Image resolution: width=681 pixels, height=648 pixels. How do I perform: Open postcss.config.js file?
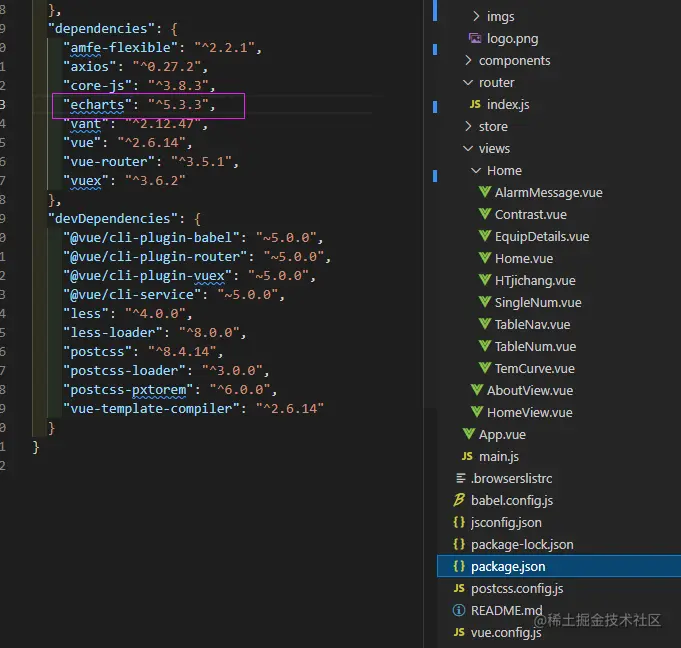[517, 588]
